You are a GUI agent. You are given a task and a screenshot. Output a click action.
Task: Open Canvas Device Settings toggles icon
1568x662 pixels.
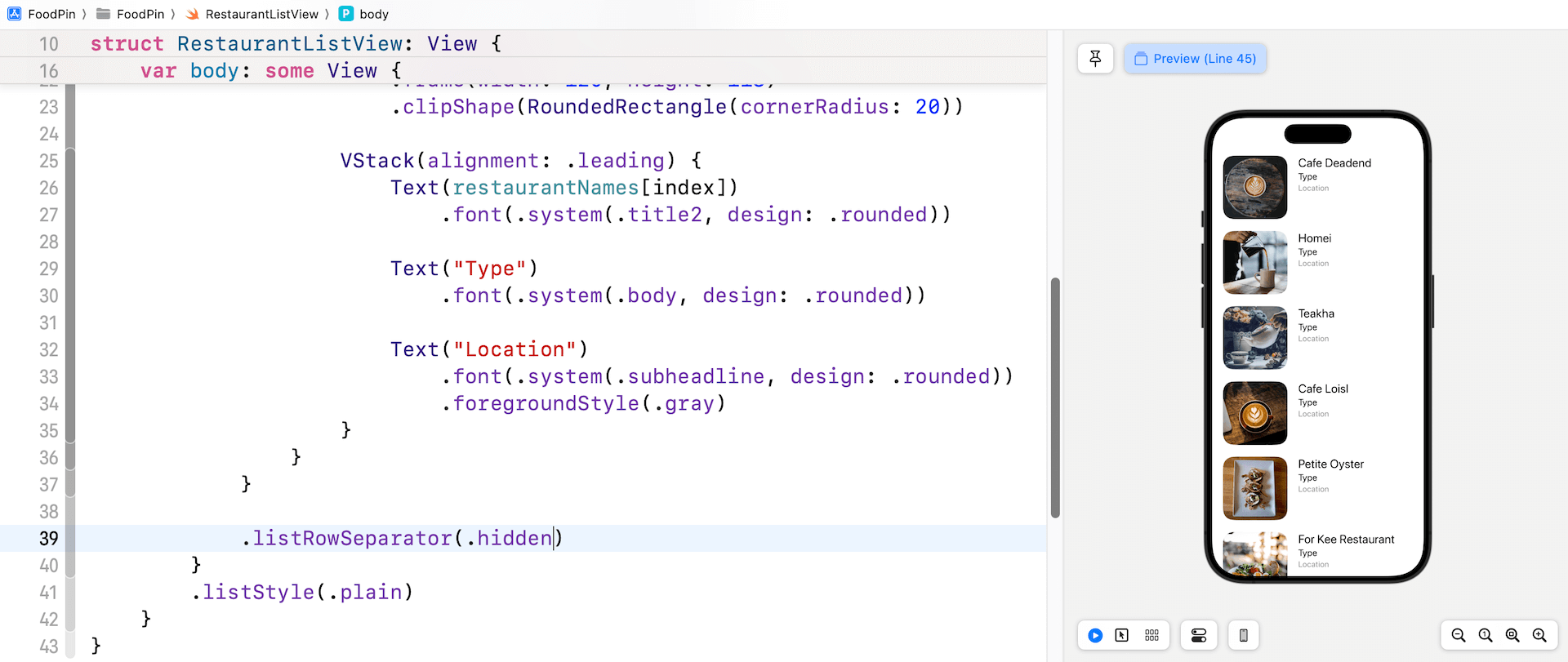pyautogui.click(x=1199, y=635)
